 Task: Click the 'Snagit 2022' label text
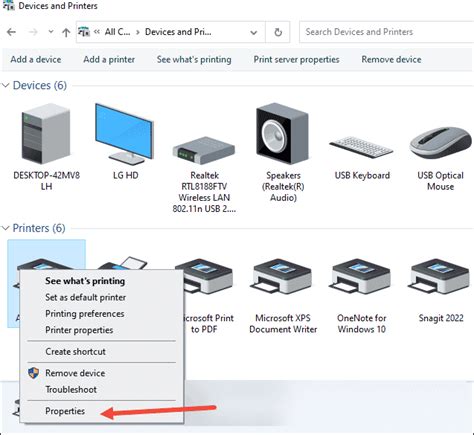pos(441,318)
